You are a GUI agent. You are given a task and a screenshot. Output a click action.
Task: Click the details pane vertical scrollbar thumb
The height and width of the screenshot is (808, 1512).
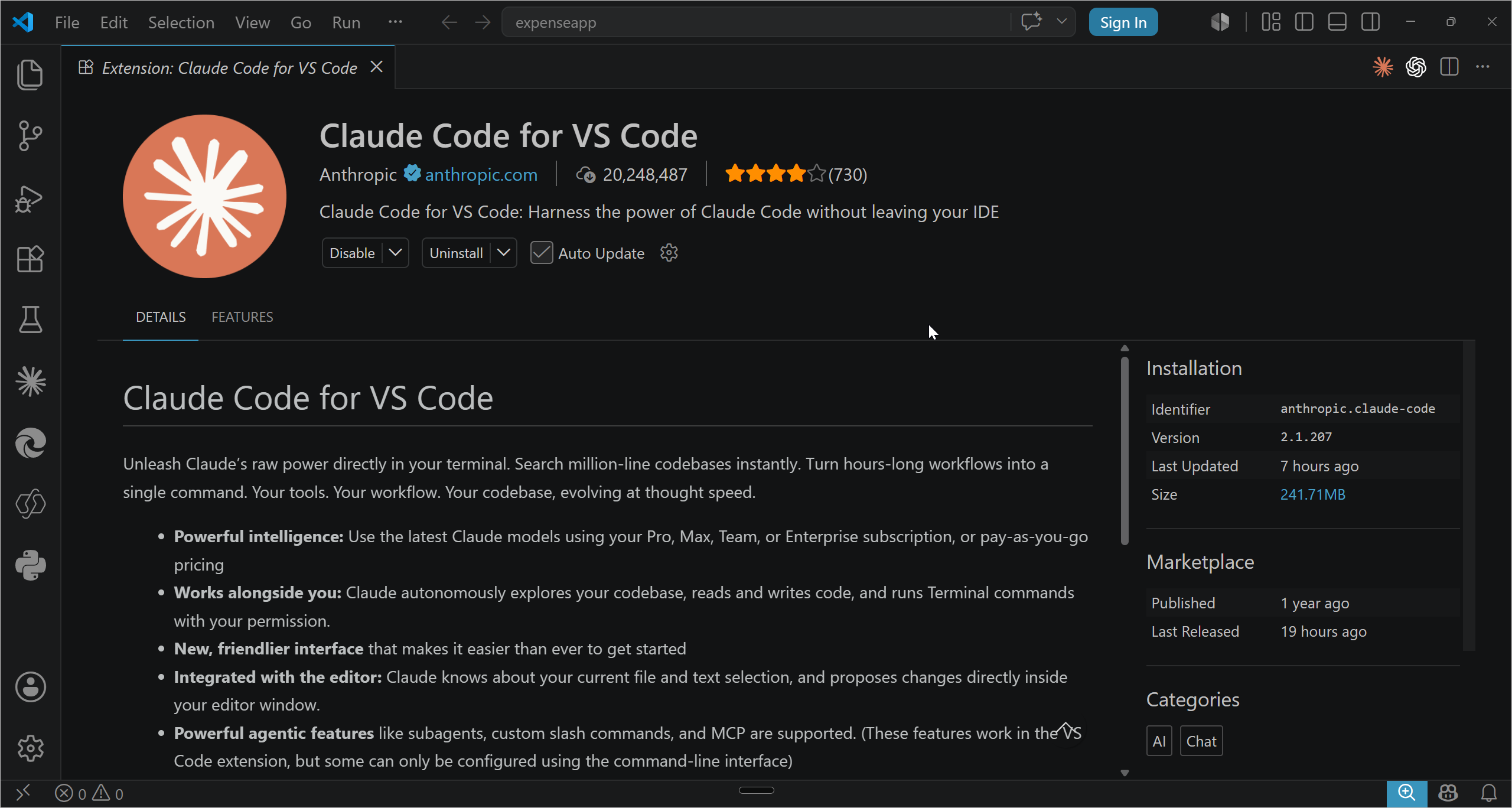tap(1125, 450)
